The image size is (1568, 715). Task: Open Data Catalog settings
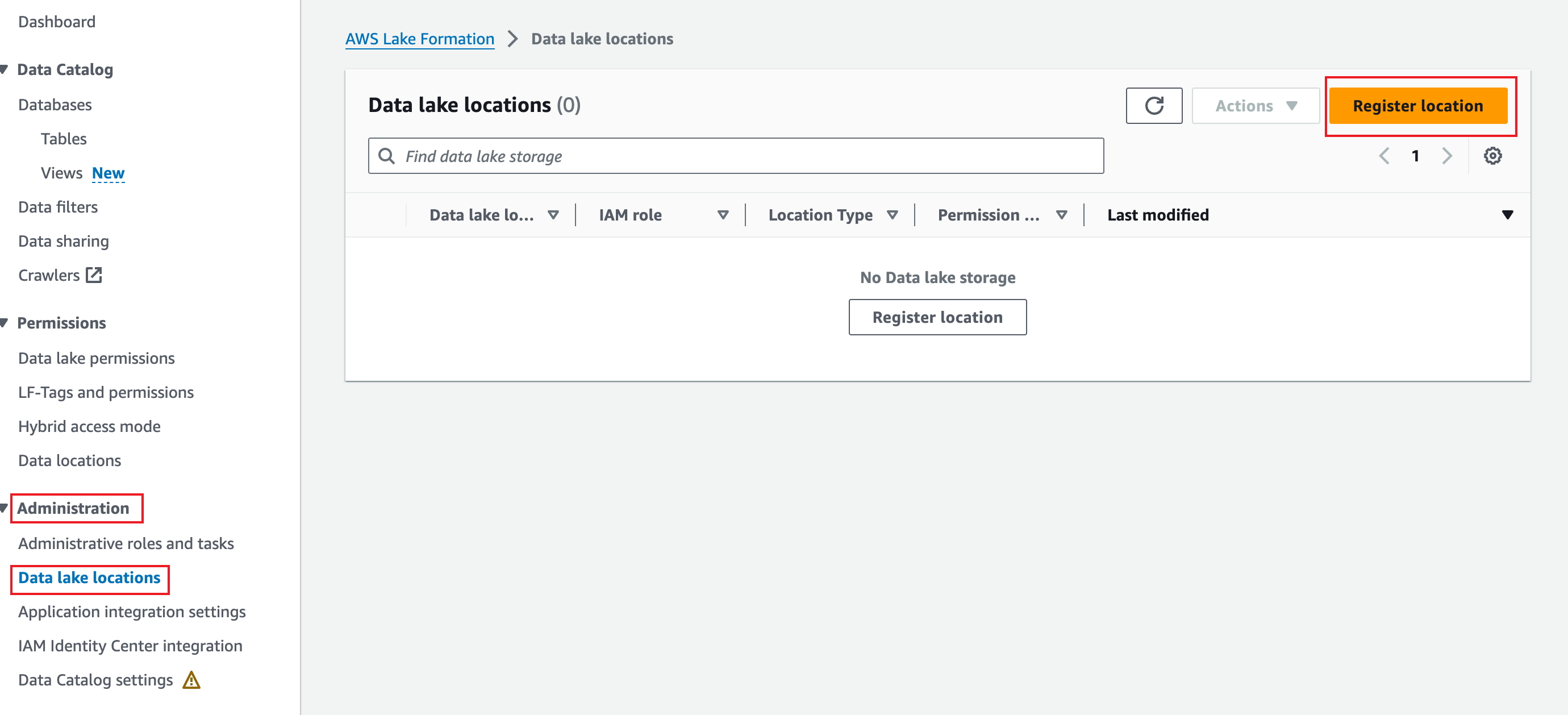point(95,680)
